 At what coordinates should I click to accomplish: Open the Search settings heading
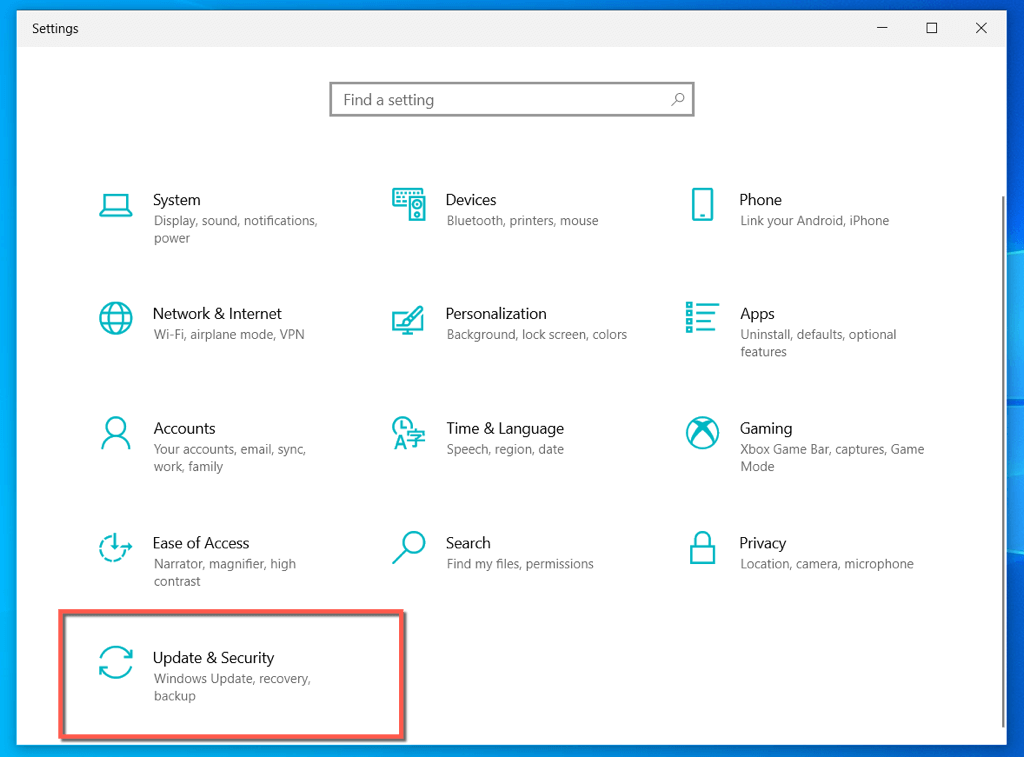(x=468, y=543)
